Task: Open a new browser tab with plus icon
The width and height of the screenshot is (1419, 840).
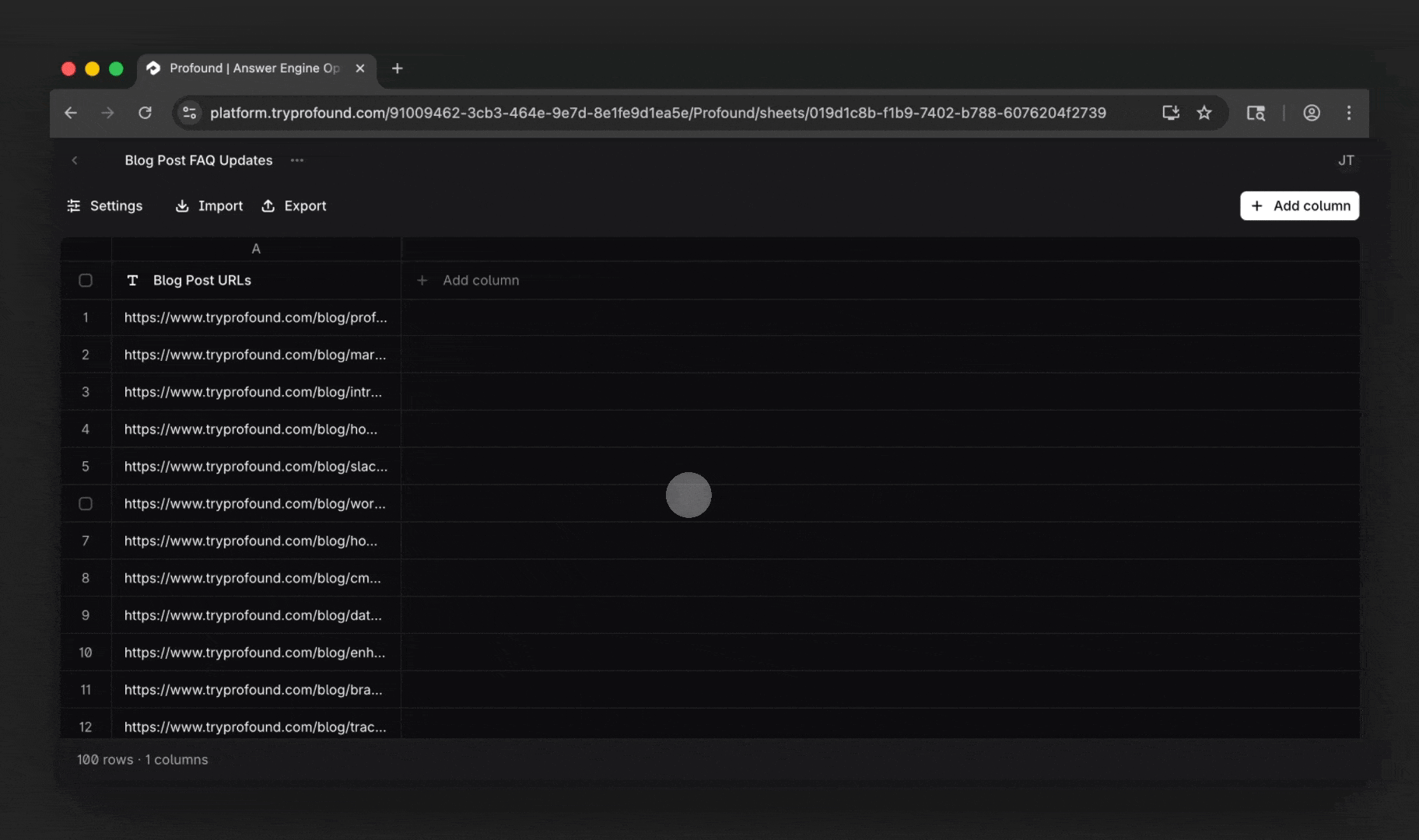Action: click(x=397, y=68)
